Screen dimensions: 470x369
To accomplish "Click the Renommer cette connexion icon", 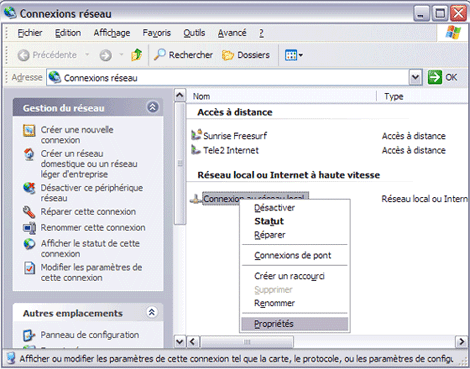I will 29,228.
